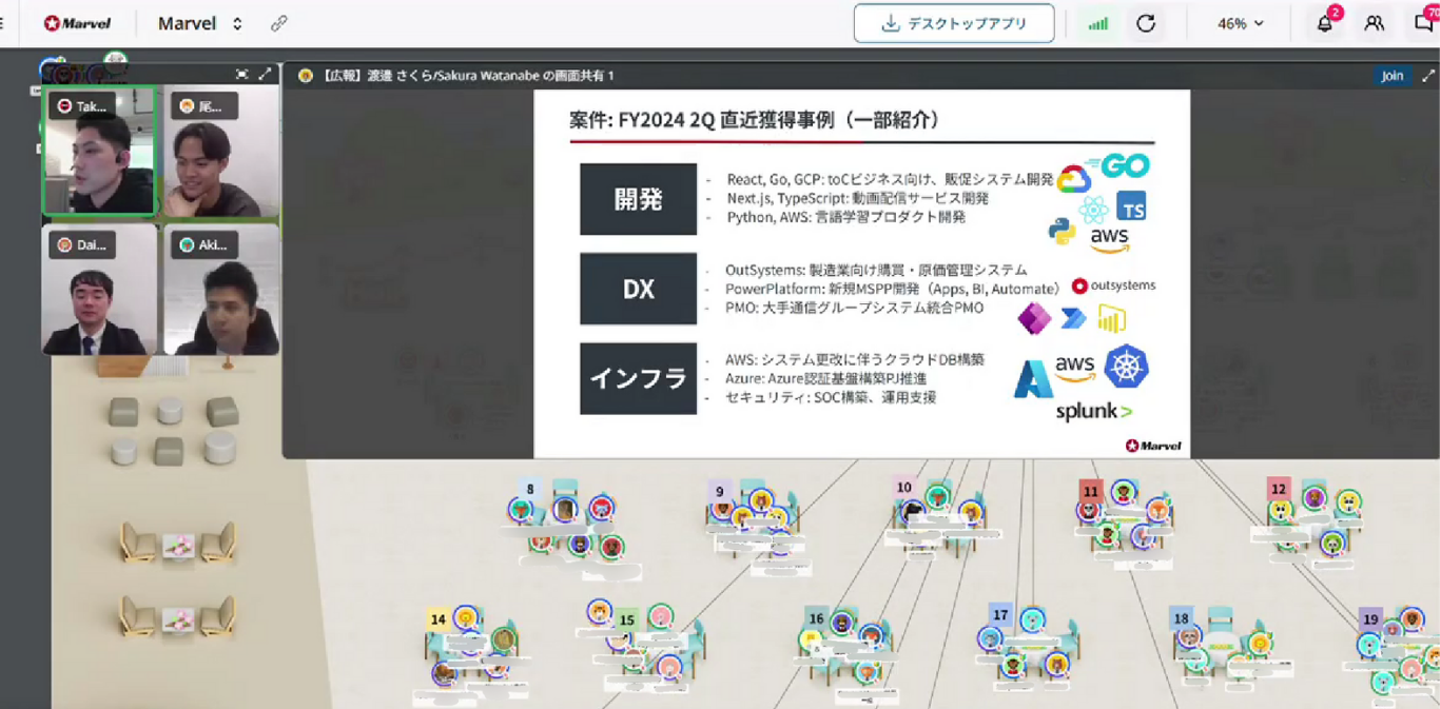This screenshot has width=1440, height=709.
Task: Open notifications bell with 2 badge
Action: coord(1325,23)
